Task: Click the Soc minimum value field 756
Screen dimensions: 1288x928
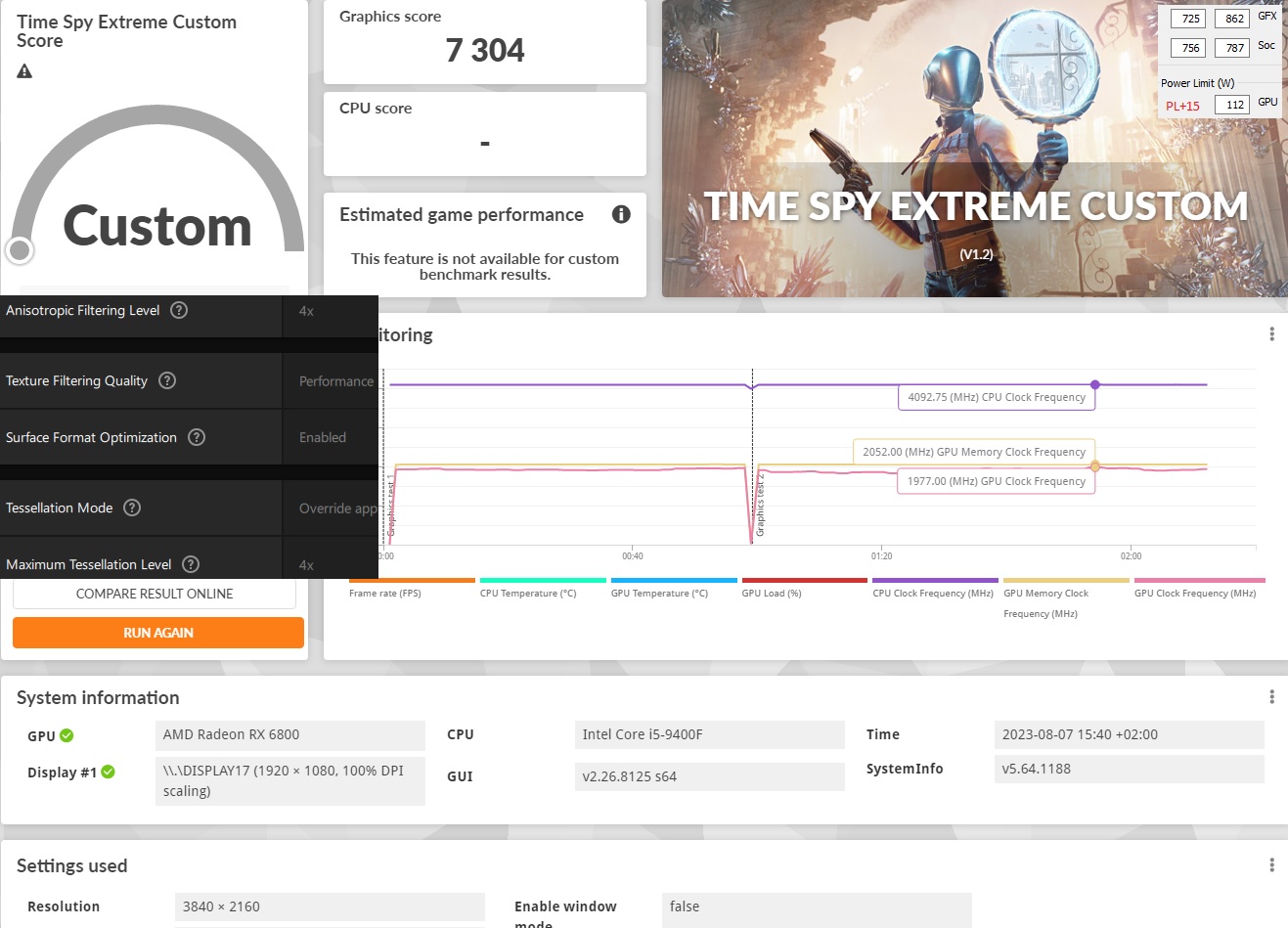Action: (1188, 48)
